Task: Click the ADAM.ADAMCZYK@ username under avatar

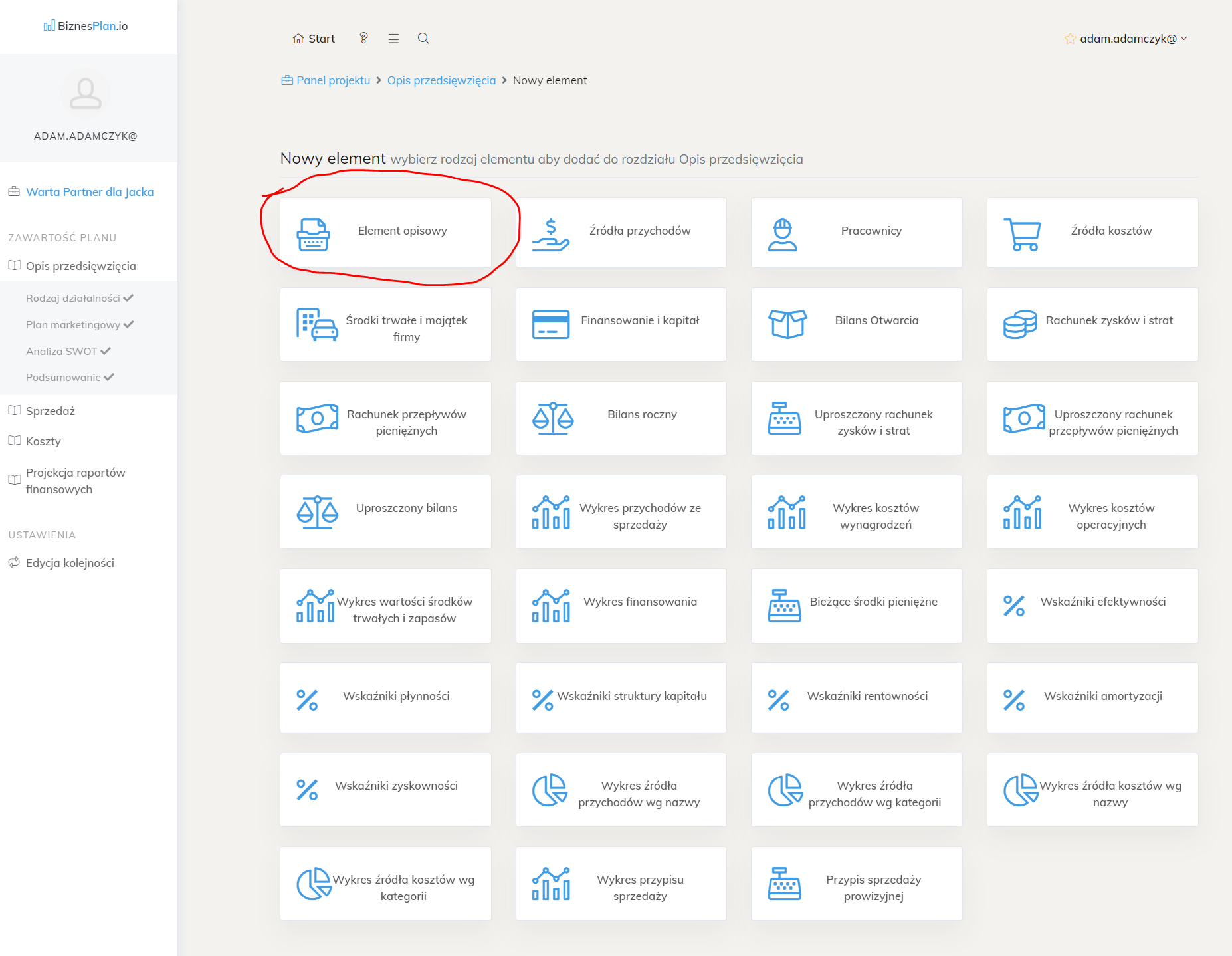Action: coord(86,136)
